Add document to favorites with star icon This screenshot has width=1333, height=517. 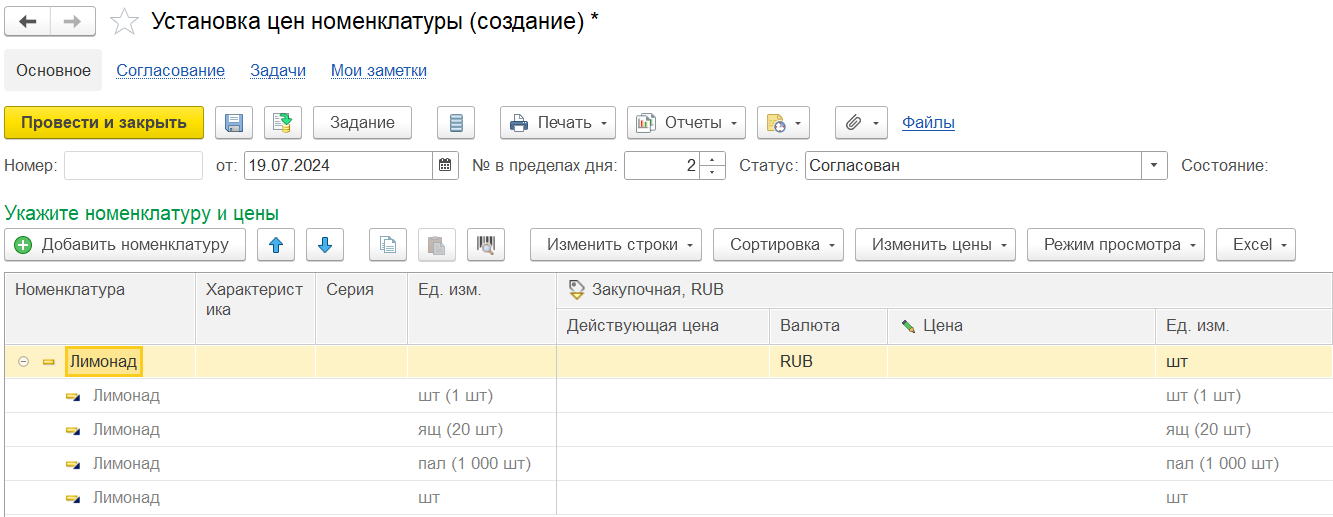click(124, 21)
